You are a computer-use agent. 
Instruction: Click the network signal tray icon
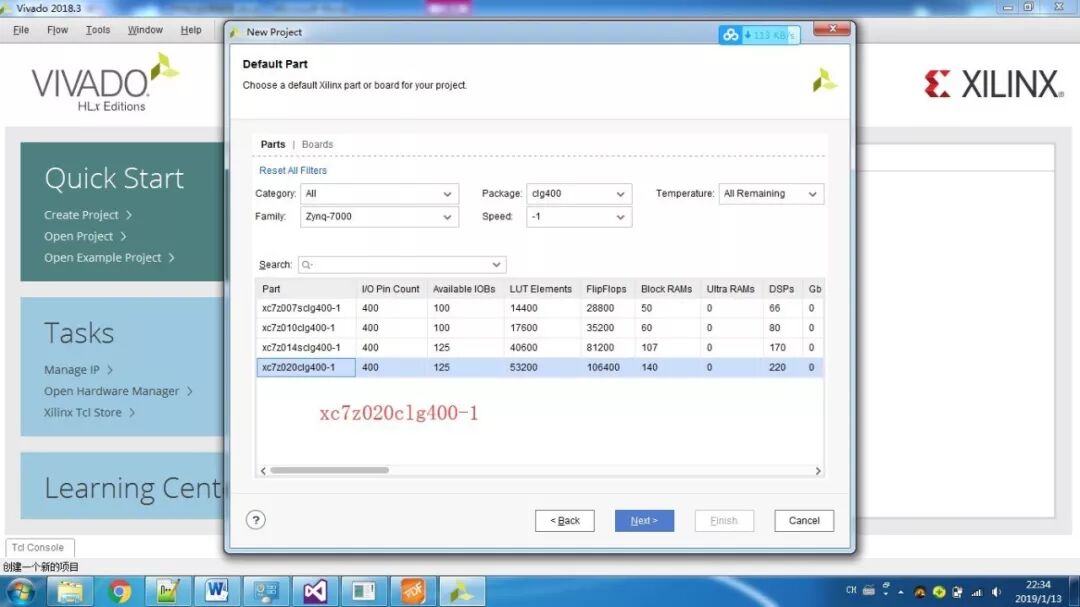coord(977,592)
